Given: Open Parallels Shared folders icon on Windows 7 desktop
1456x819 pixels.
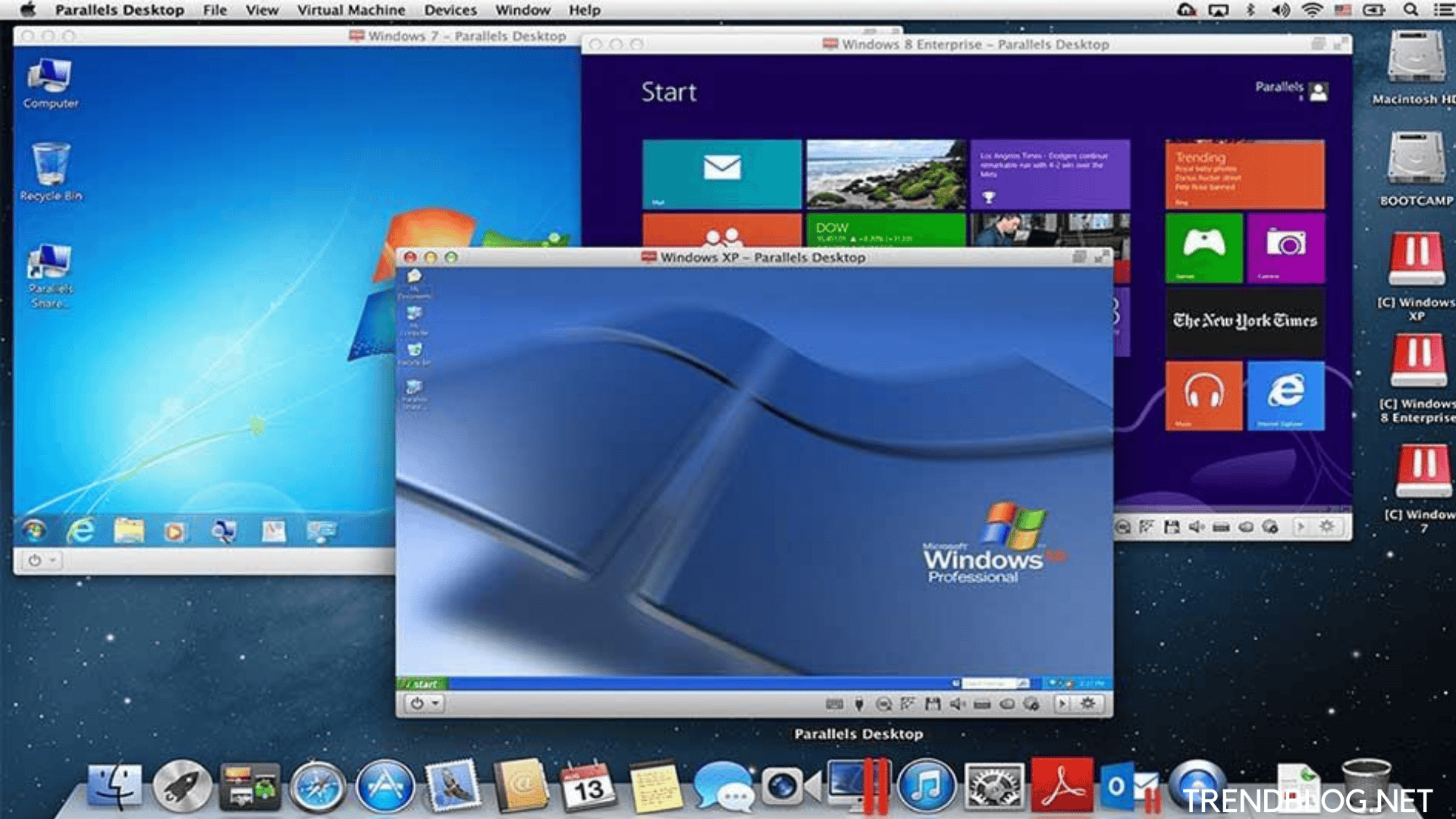Looking at the screenshot, I should (50, 275).
